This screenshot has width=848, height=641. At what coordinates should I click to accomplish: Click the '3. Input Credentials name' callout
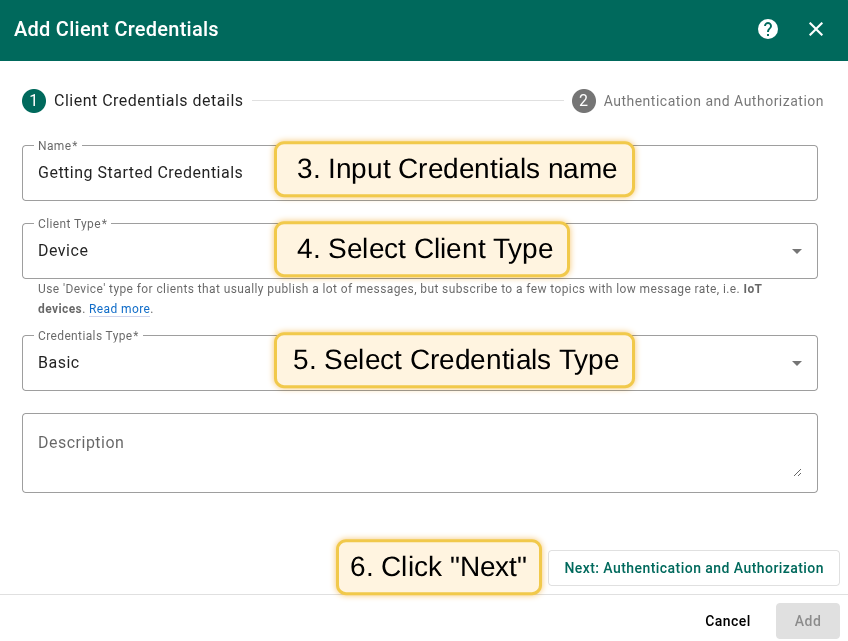click(455, 169)
